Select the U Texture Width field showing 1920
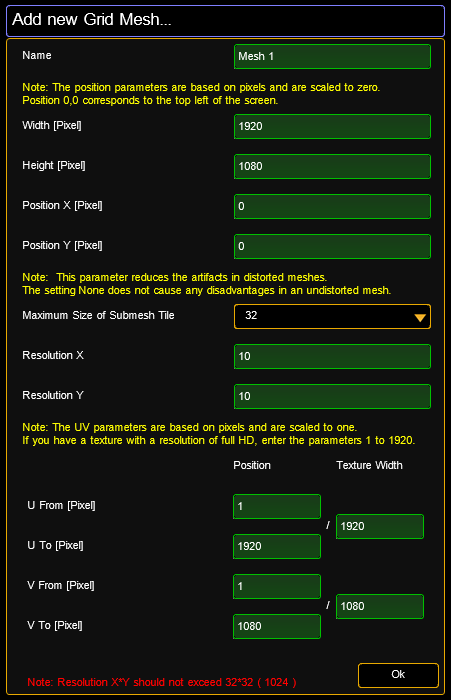This screenshot has height=700, width=451. point(380,526)
